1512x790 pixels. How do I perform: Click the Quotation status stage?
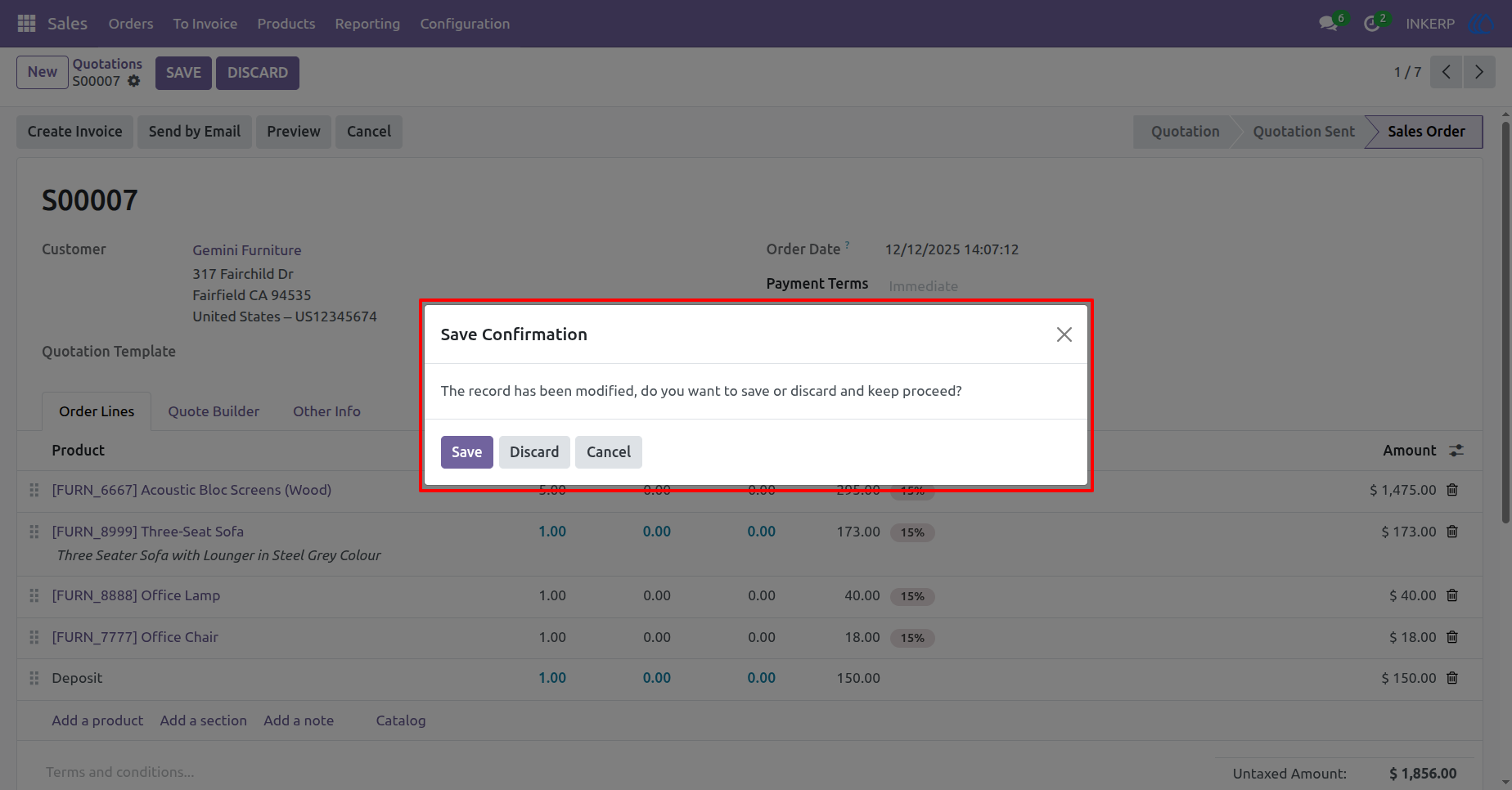[x=1185, y=132]
